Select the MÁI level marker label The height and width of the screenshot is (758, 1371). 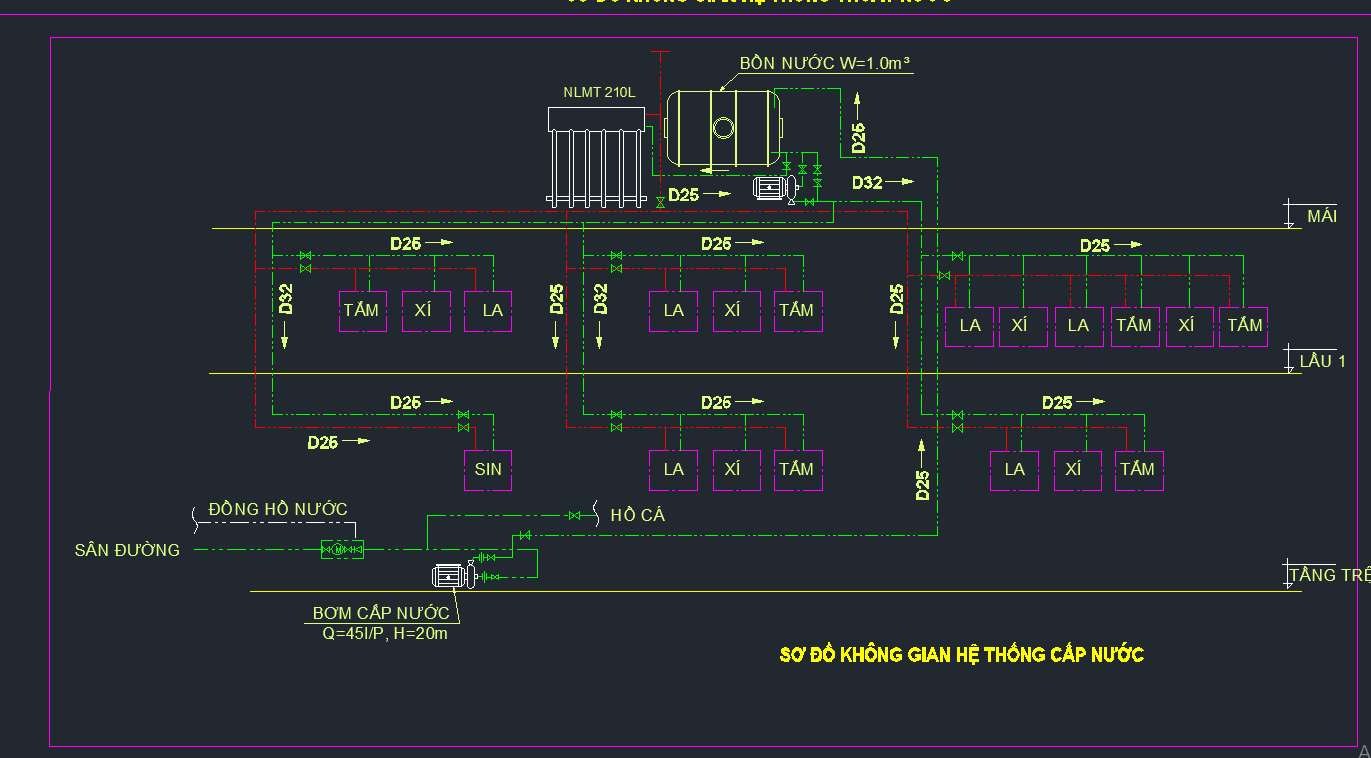(1321, 217)
